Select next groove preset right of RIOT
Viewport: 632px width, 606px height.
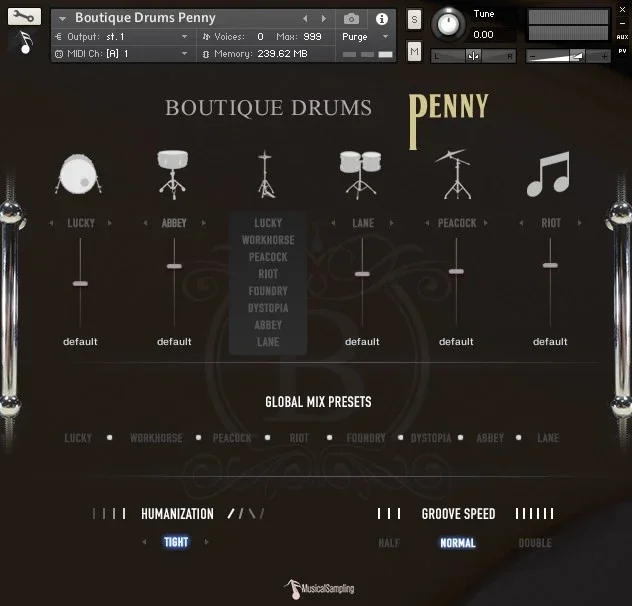580,223
